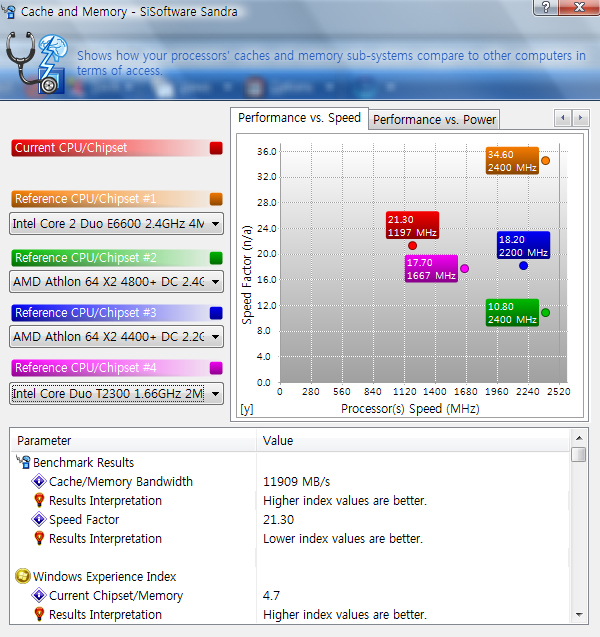Click the Windows Experience Index coin icon

[x=23, y=576]
